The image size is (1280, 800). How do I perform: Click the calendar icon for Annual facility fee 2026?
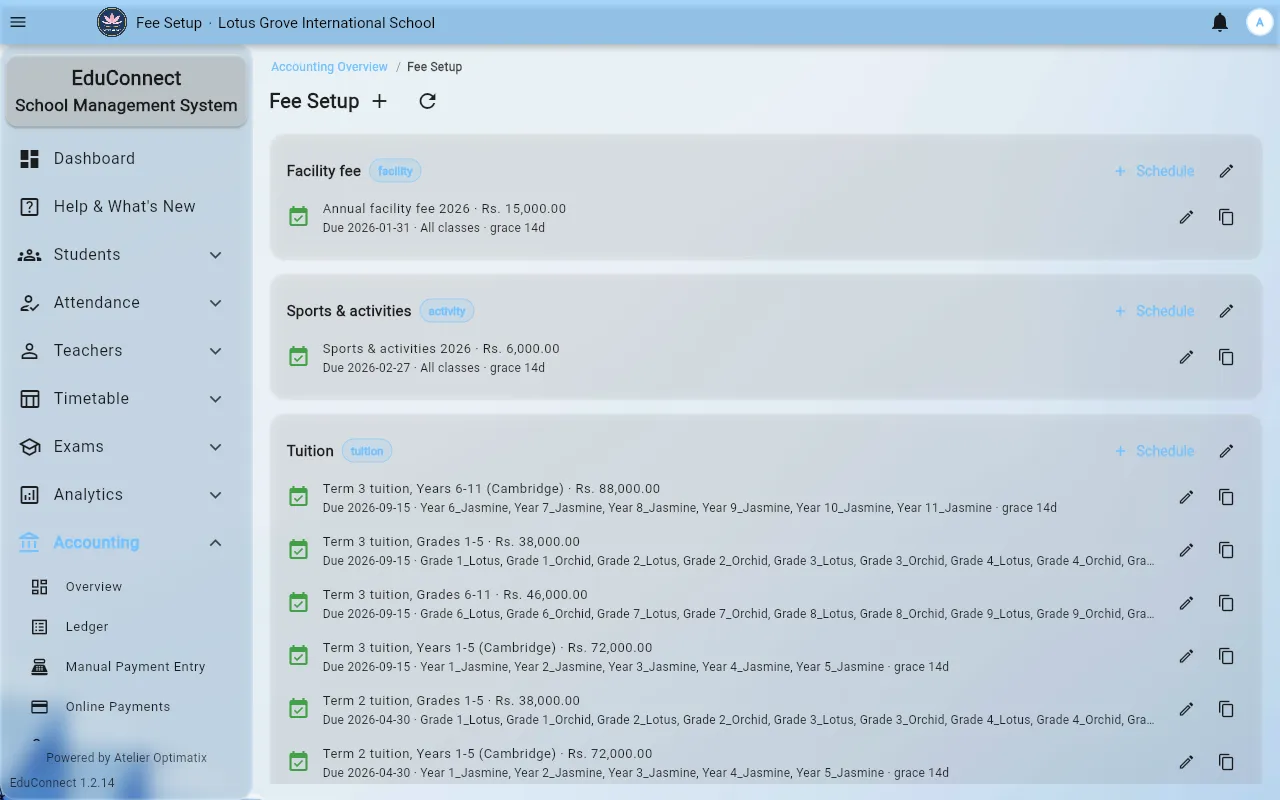pos(298,217)
